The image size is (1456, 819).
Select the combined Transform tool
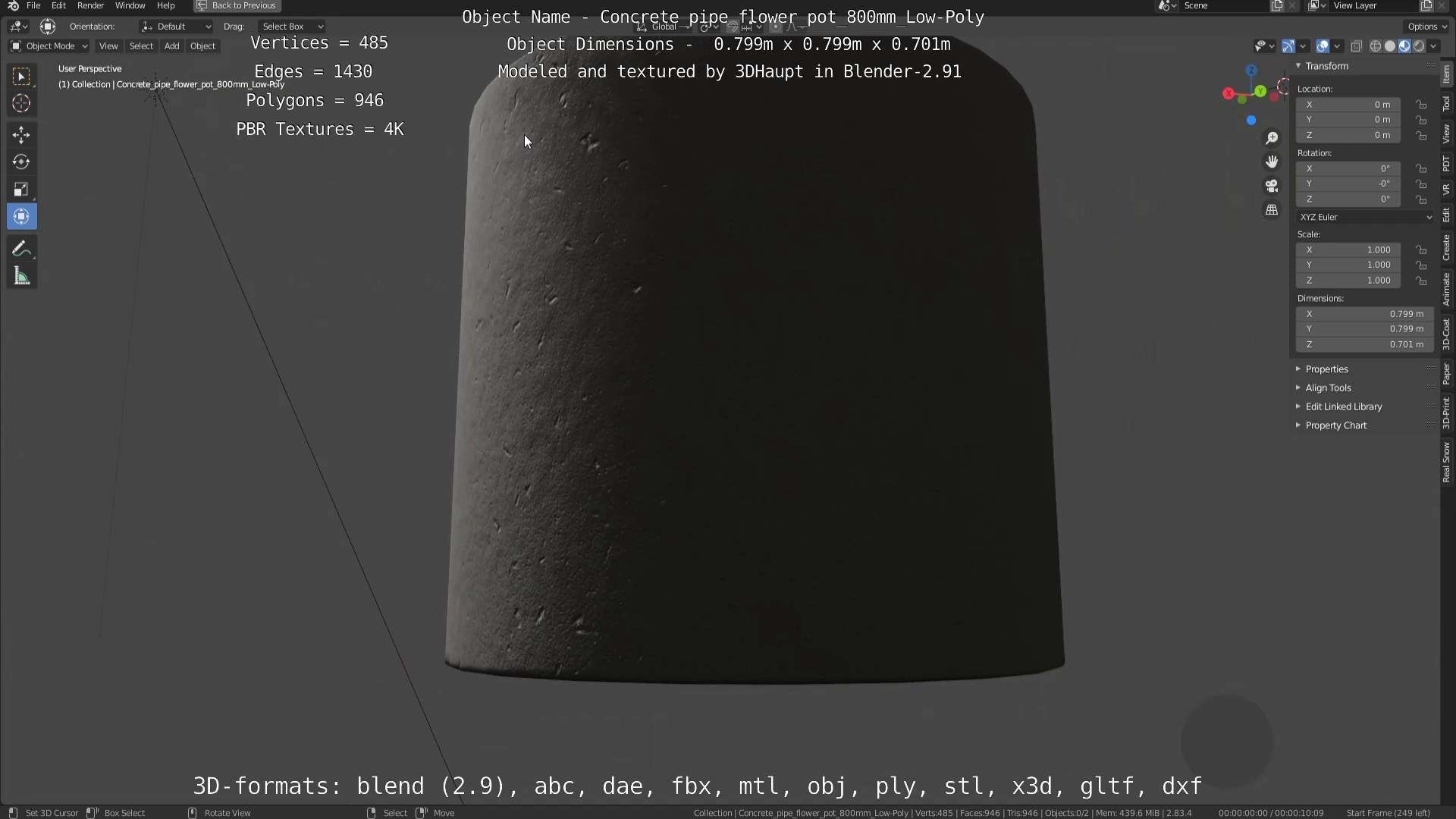point(21,217)
